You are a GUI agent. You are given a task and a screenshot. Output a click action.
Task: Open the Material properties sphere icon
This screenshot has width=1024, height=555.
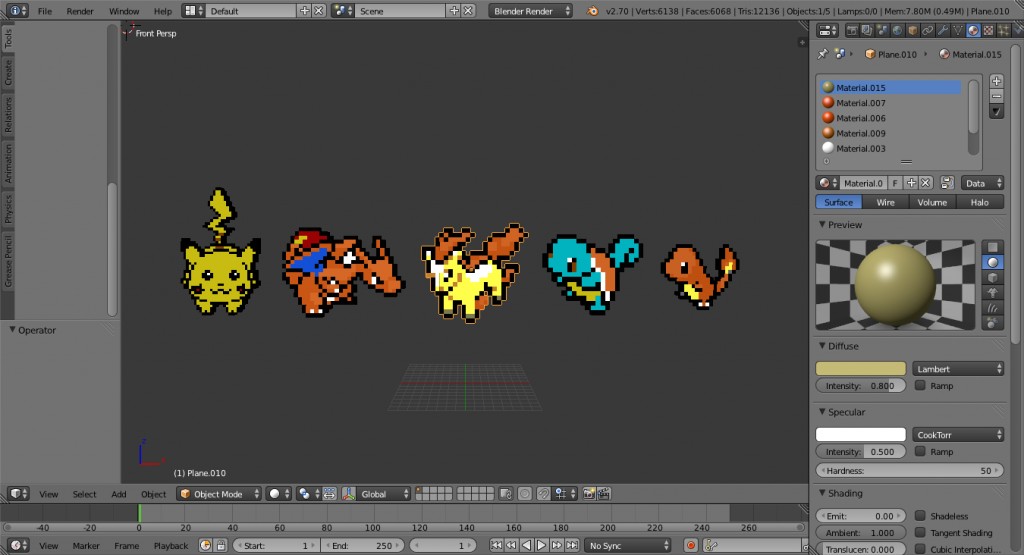click(973, 30)
